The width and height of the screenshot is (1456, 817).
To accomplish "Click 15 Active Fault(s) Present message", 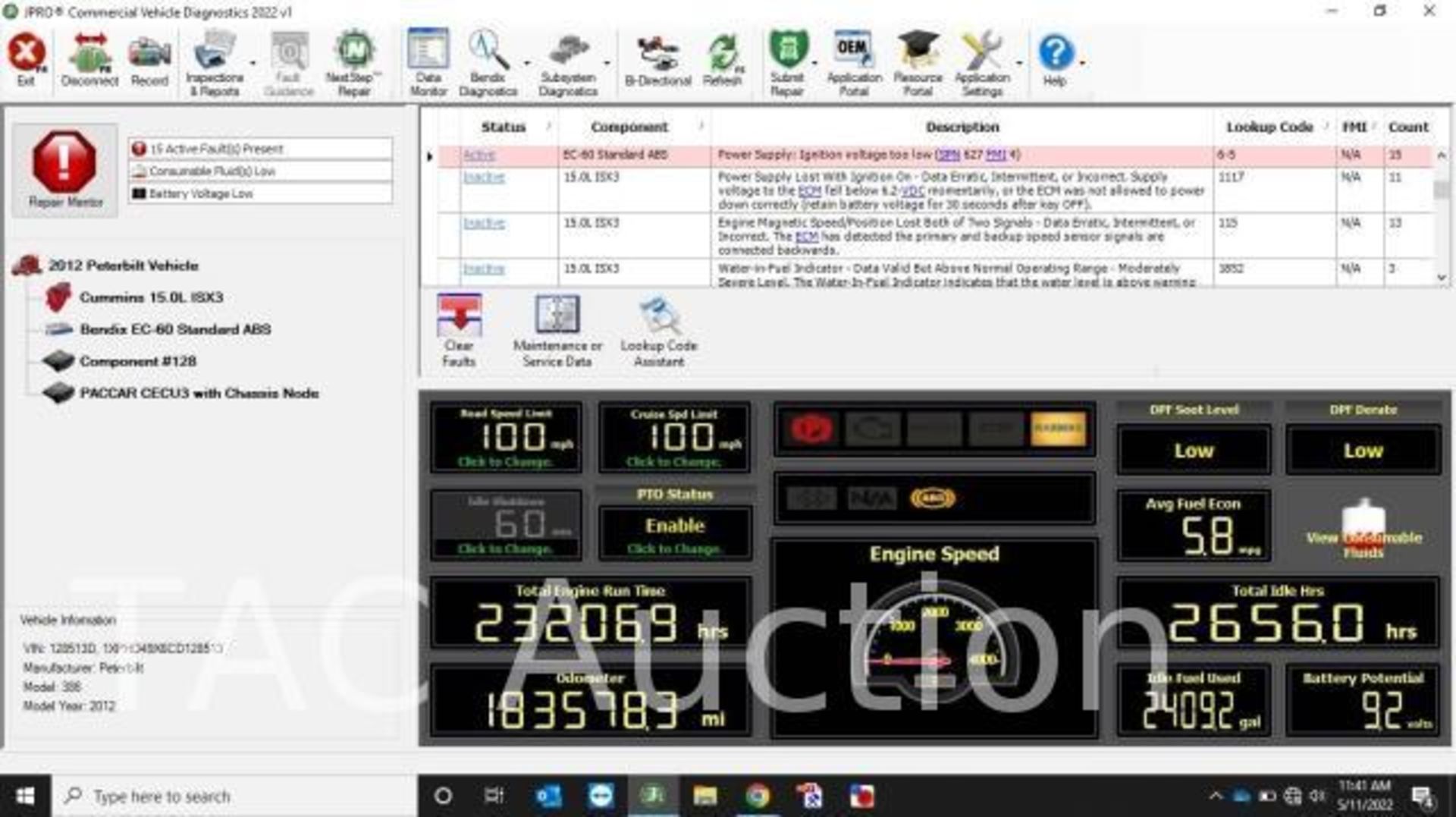I will click(x=261, y=149).
